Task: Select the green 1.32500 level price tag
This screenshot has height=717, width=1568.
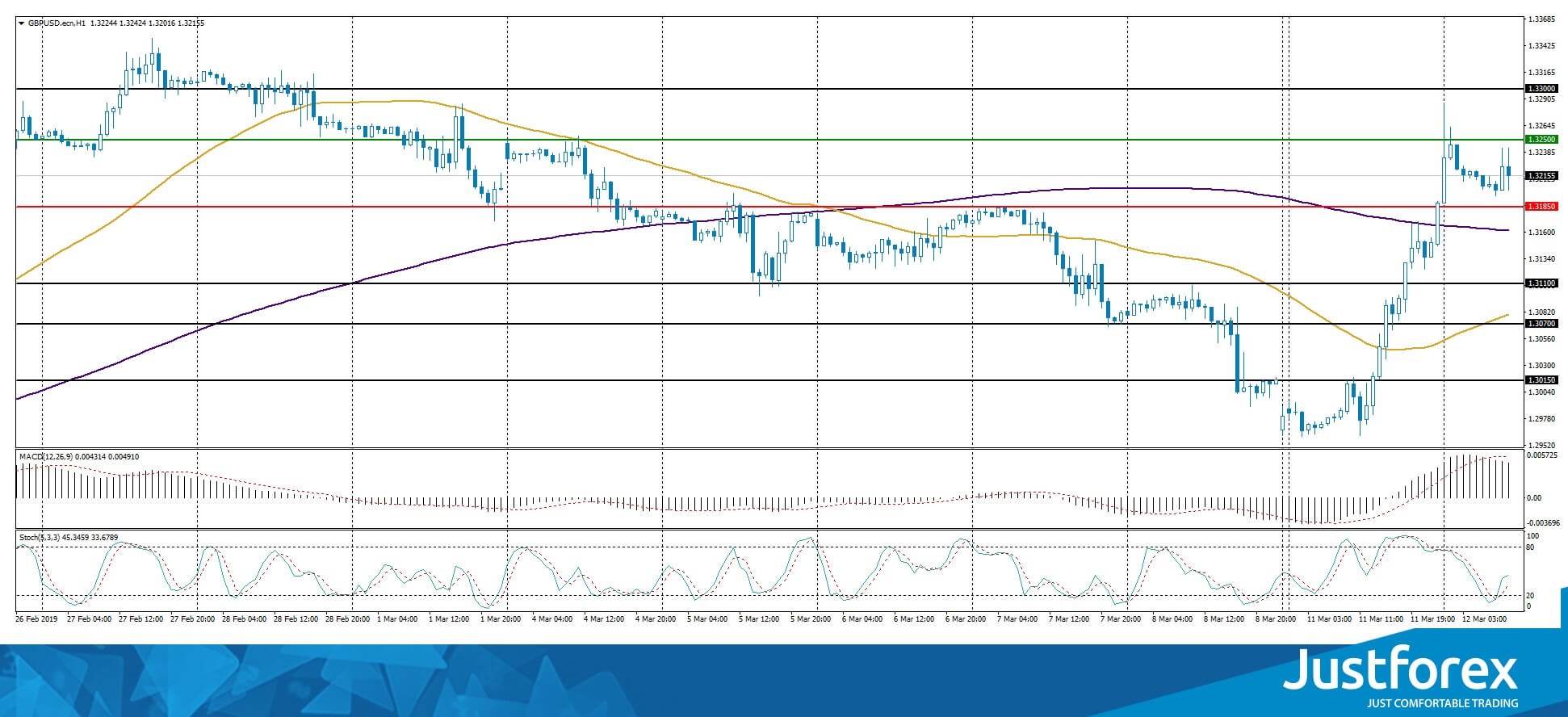Action: click(x=1541, y=140)
